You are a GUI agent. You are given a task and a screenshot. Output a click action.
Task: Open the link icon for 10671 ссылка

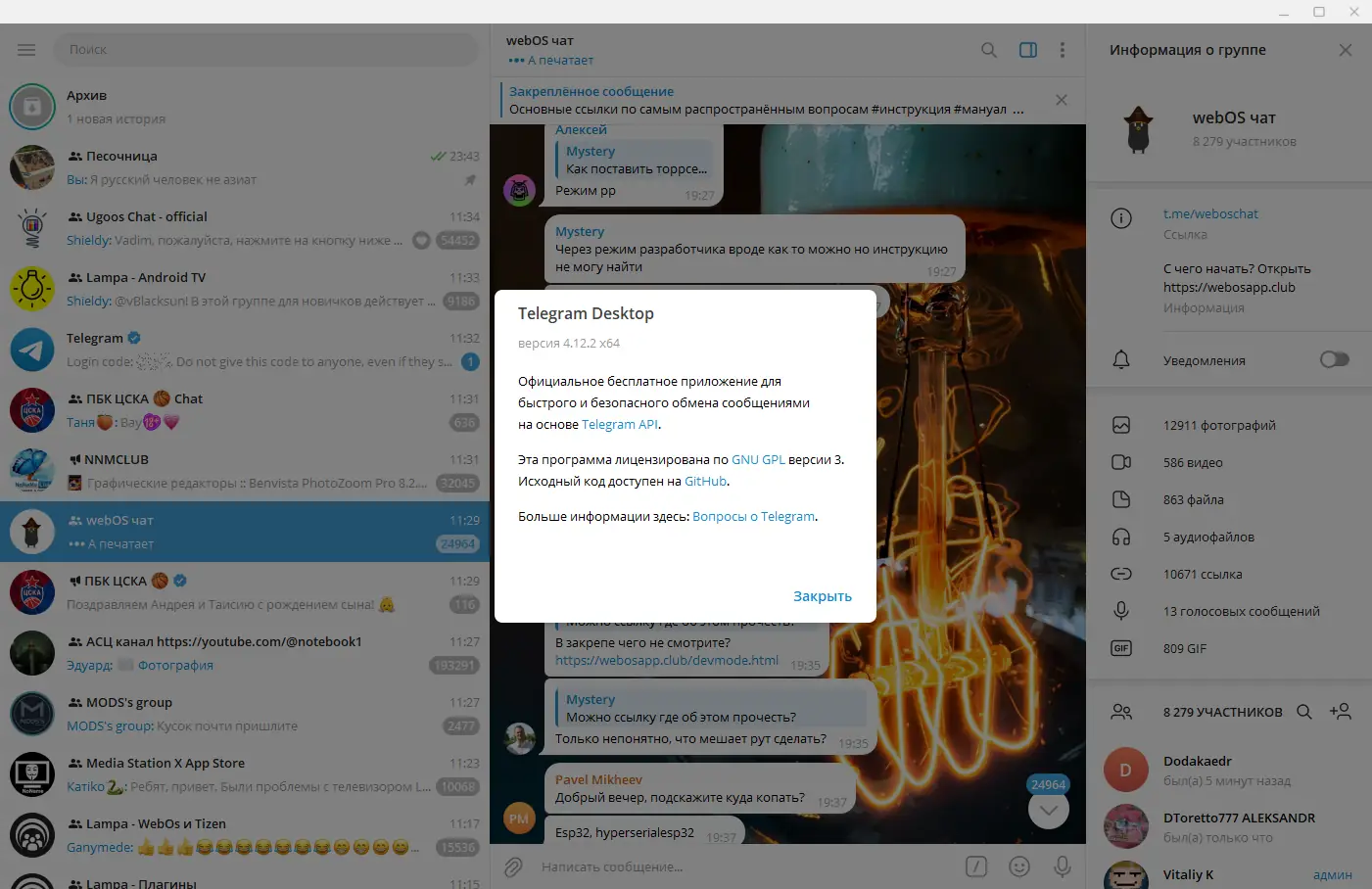pyautogui.click(x=1121, y=574)
